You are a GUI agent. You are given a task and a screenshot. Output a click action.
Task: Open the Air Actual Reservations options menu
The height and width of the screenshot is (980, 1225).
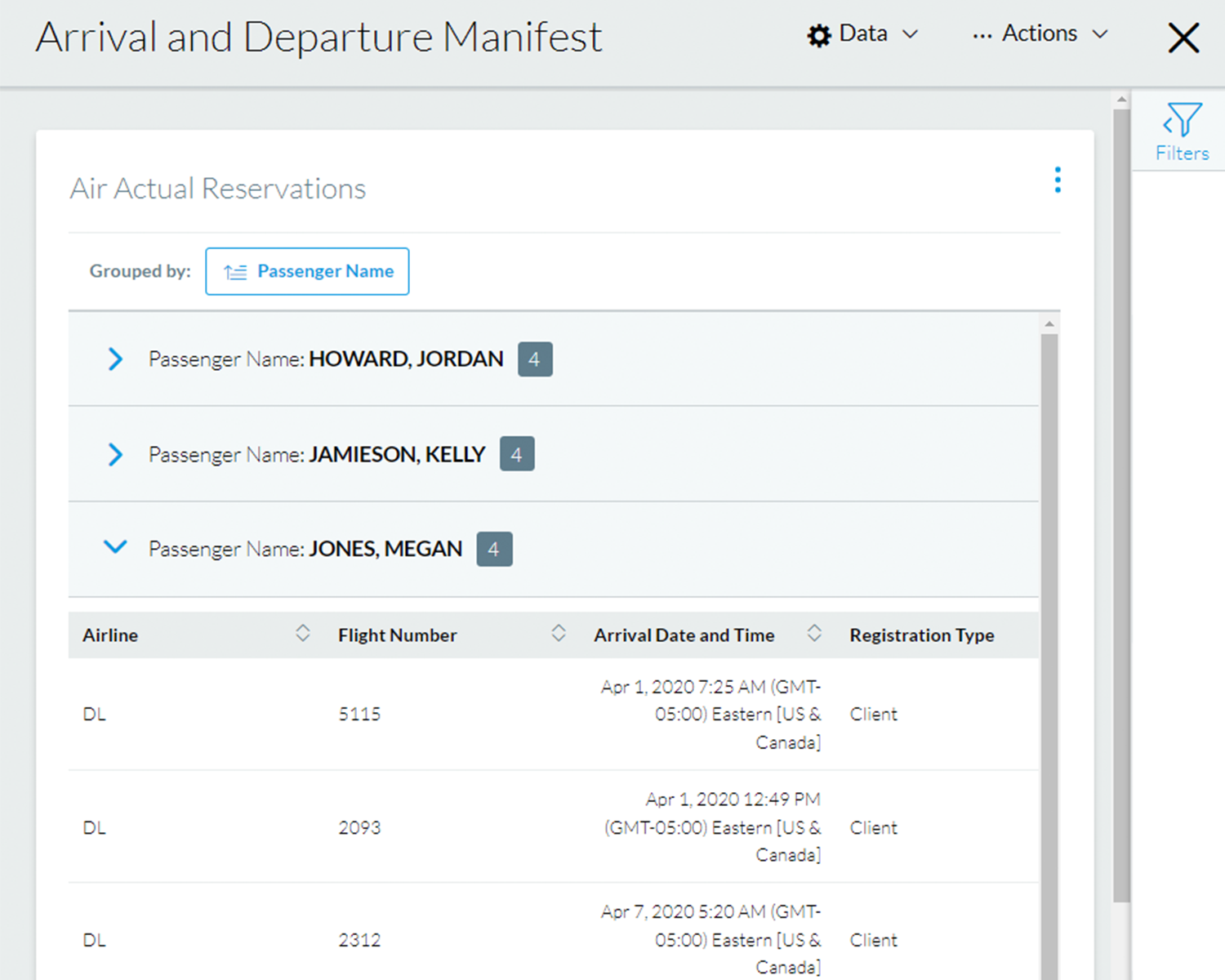[1057, 179]
